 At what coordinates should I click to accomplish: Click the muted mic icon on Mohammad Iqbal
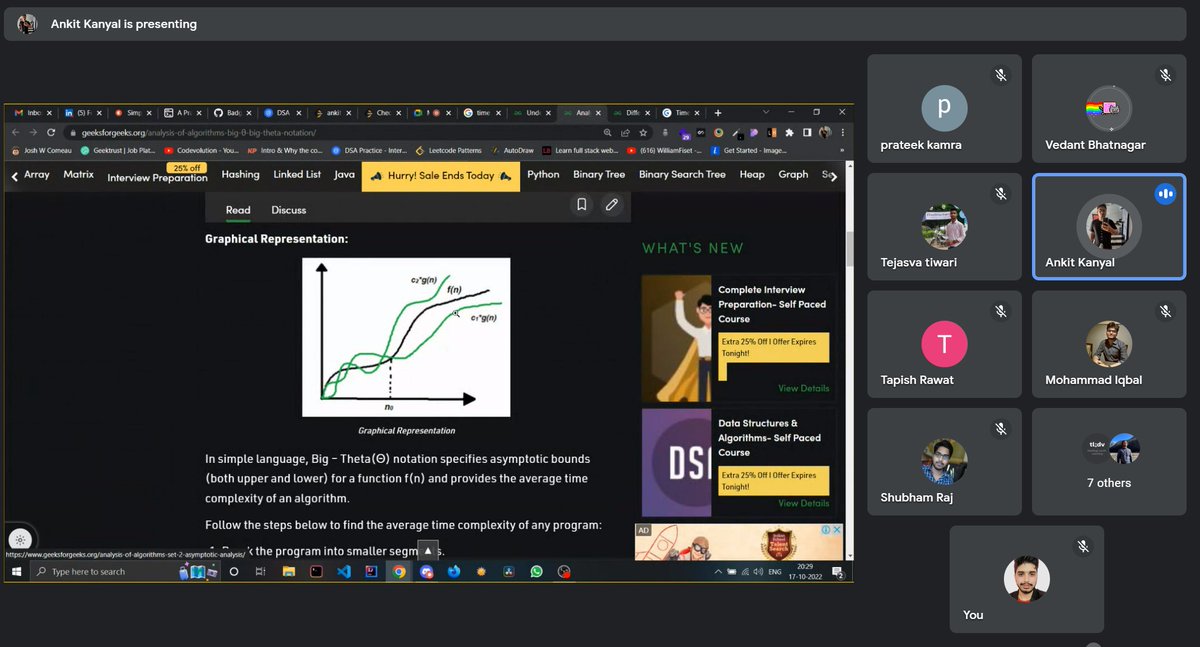tap(1165, 311)
